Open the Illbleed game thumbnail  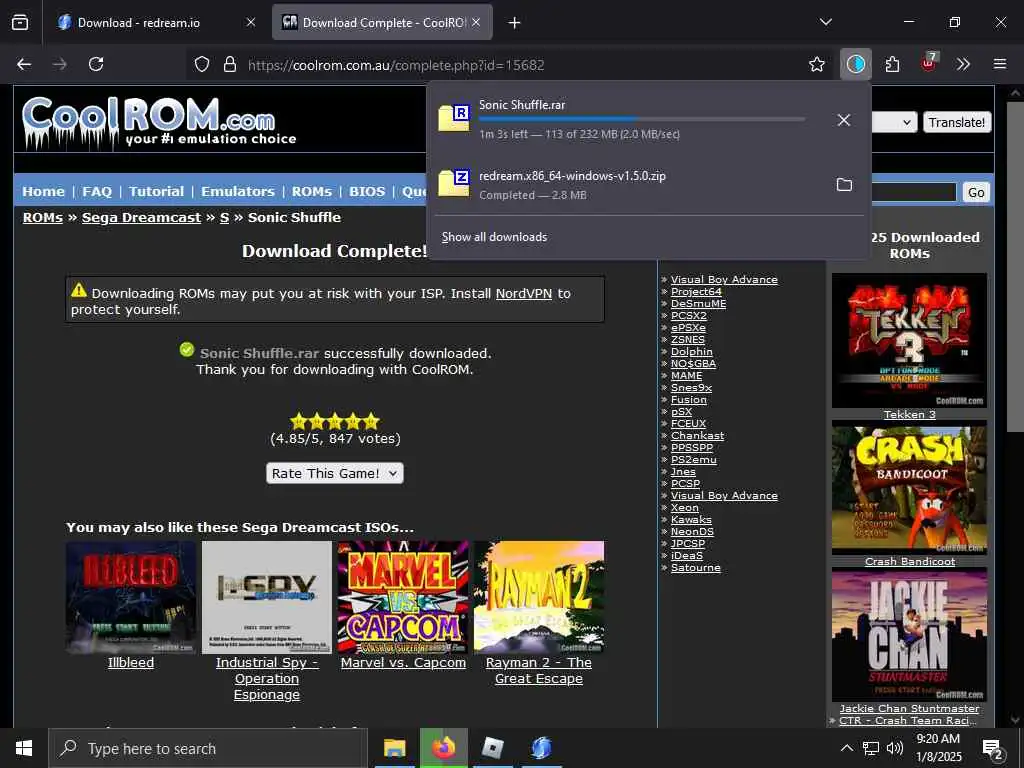click(x=131, y=597)
